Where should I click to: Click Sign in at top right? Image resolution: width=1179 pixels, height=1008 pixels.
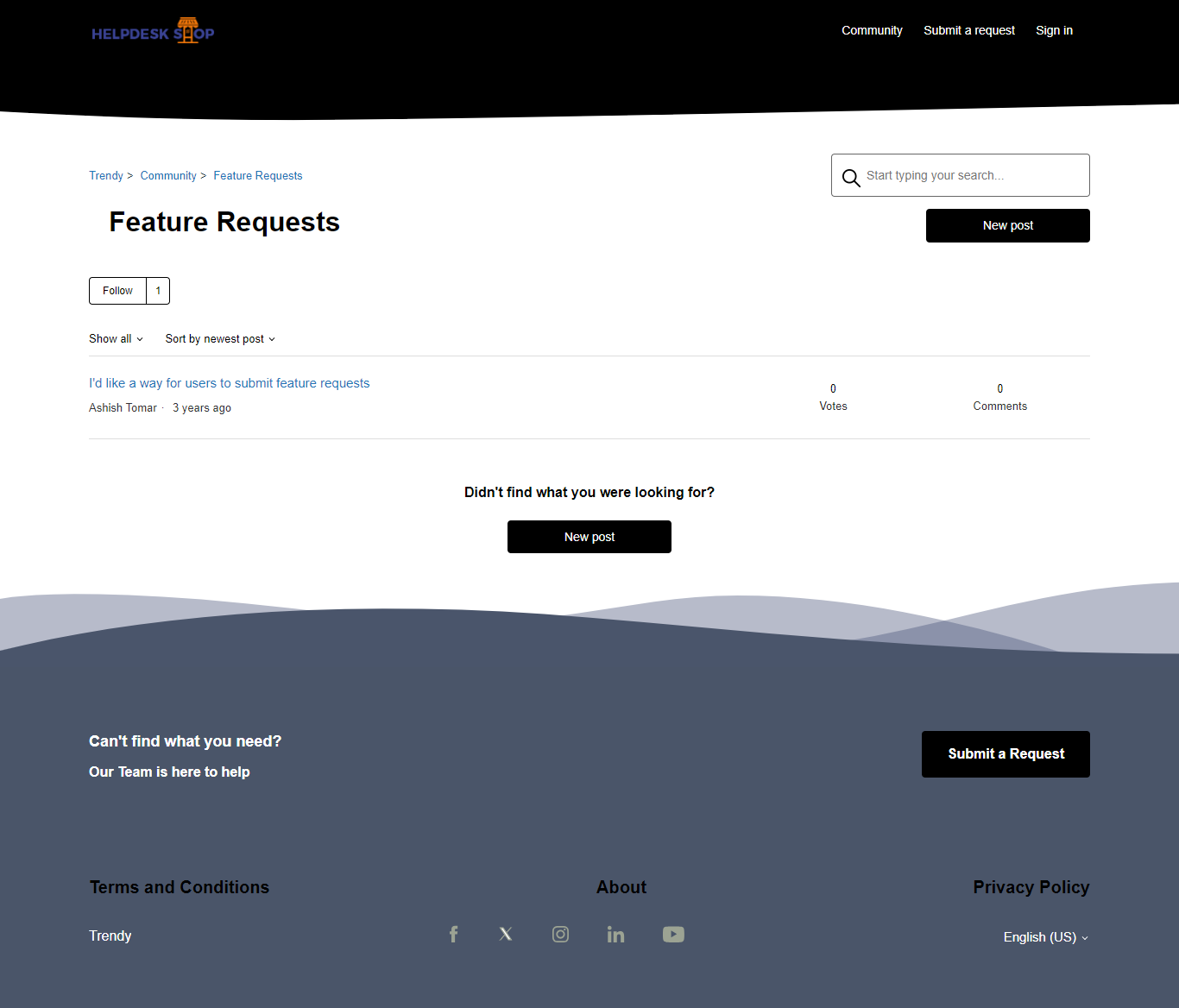(1054, 30)
